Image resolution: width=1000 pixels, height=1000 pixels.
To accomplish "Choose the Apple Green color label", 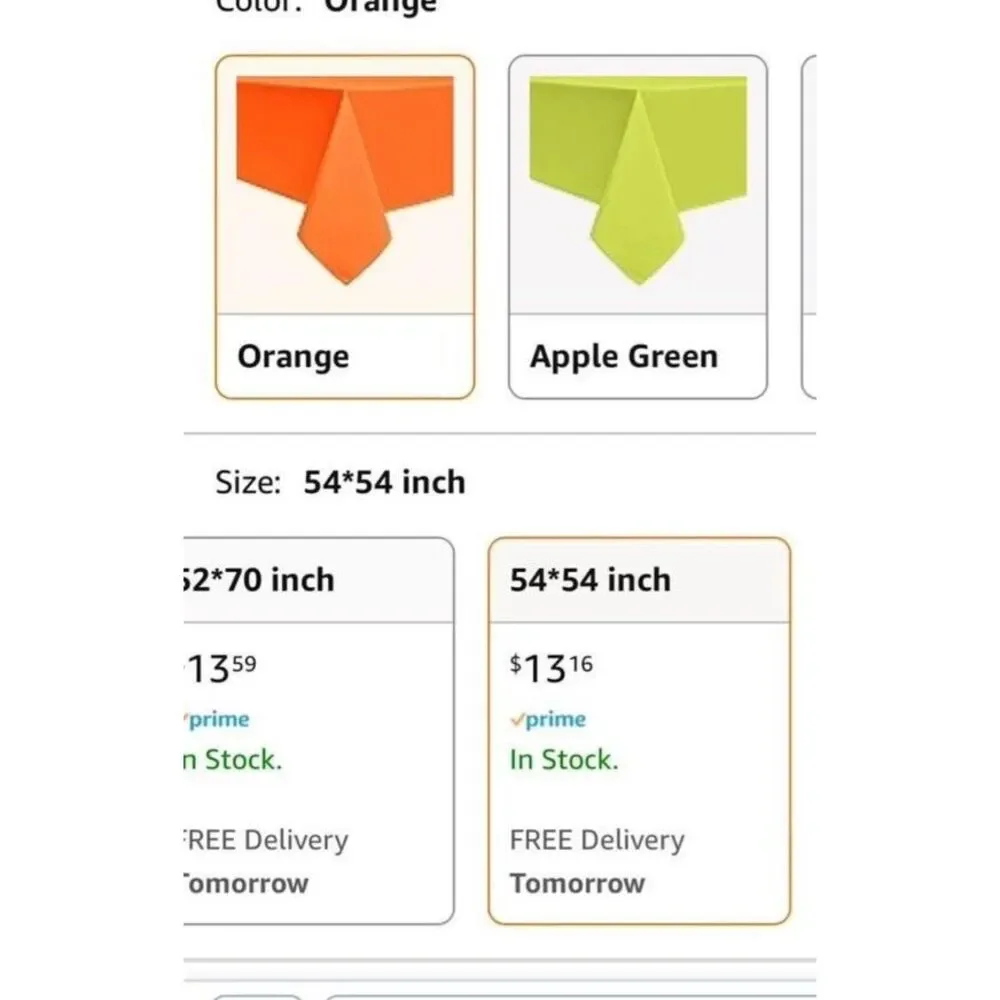I will pyautogui.click(x=624, y=357).
